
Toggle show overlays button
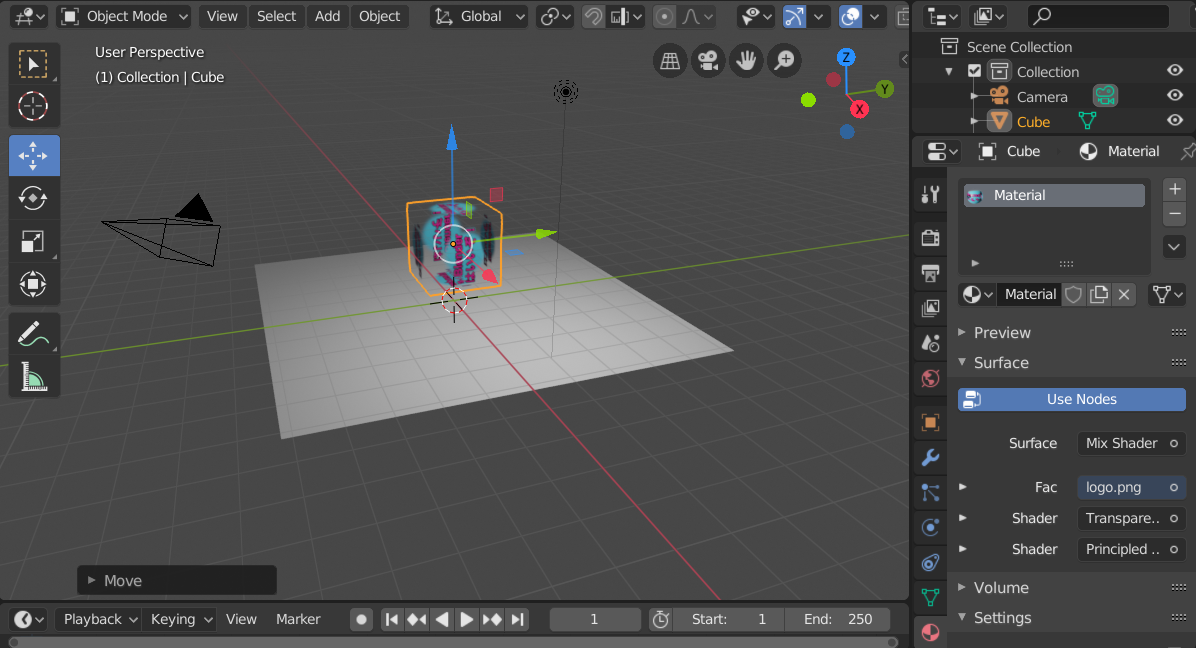pyautogui.click(x=850, y=16)
